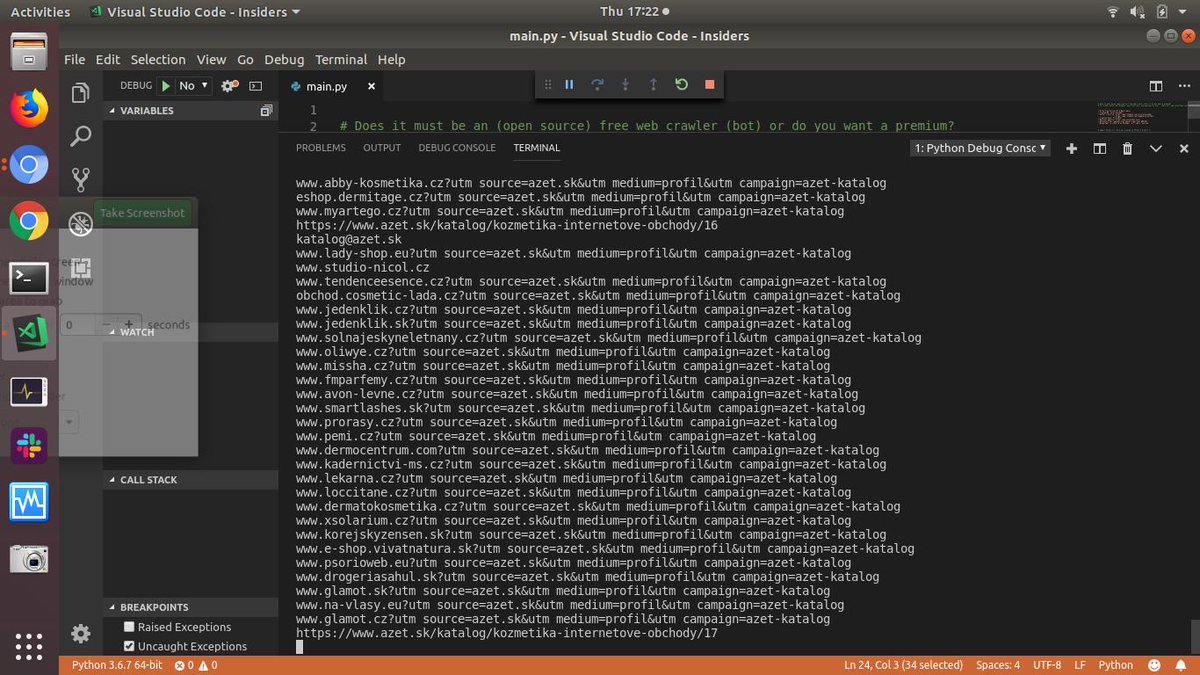Open terminal selector Python Debug Console dropdown

tap(980, 148)
